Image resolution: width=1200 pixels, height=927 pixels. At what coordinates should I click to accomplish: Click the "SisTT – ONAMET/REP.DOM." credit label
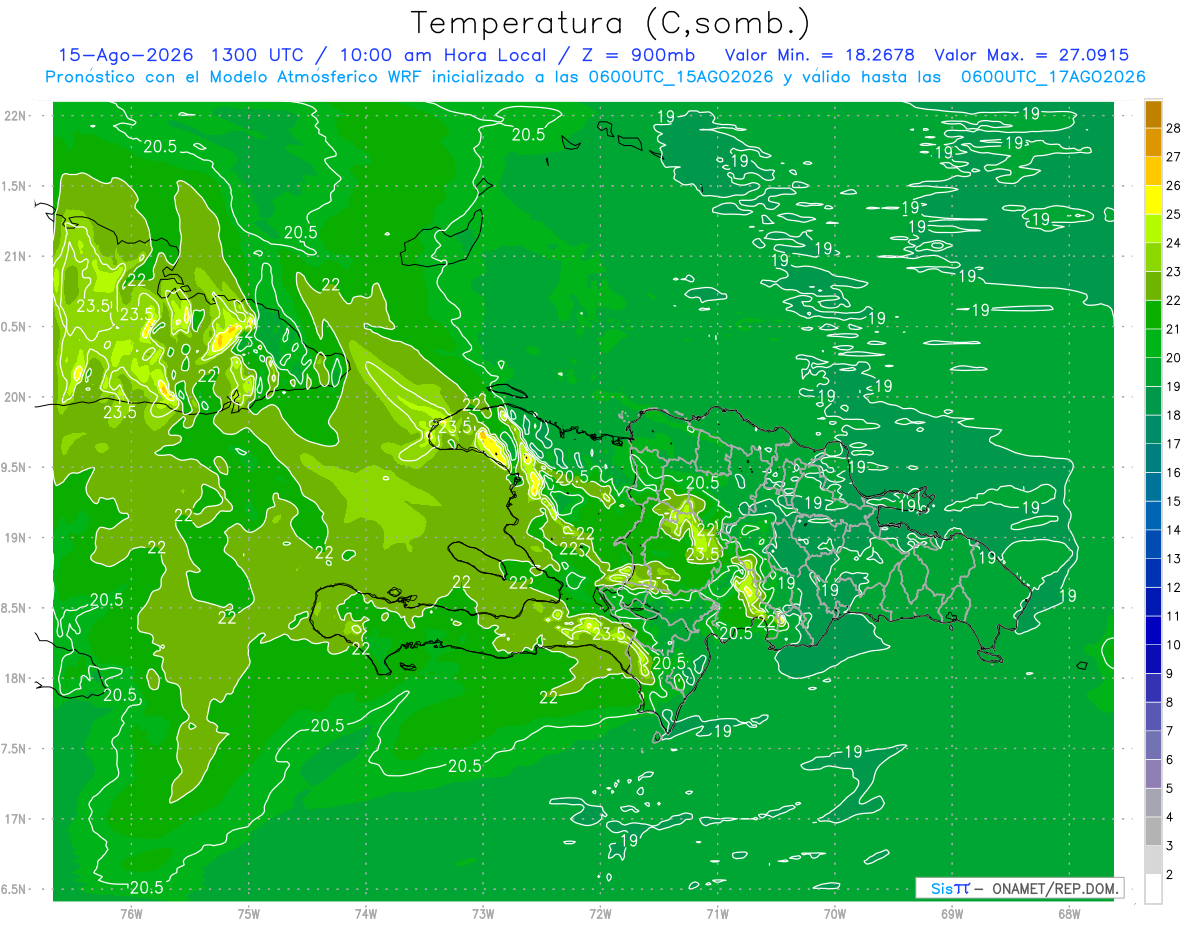pos(1019,888)
